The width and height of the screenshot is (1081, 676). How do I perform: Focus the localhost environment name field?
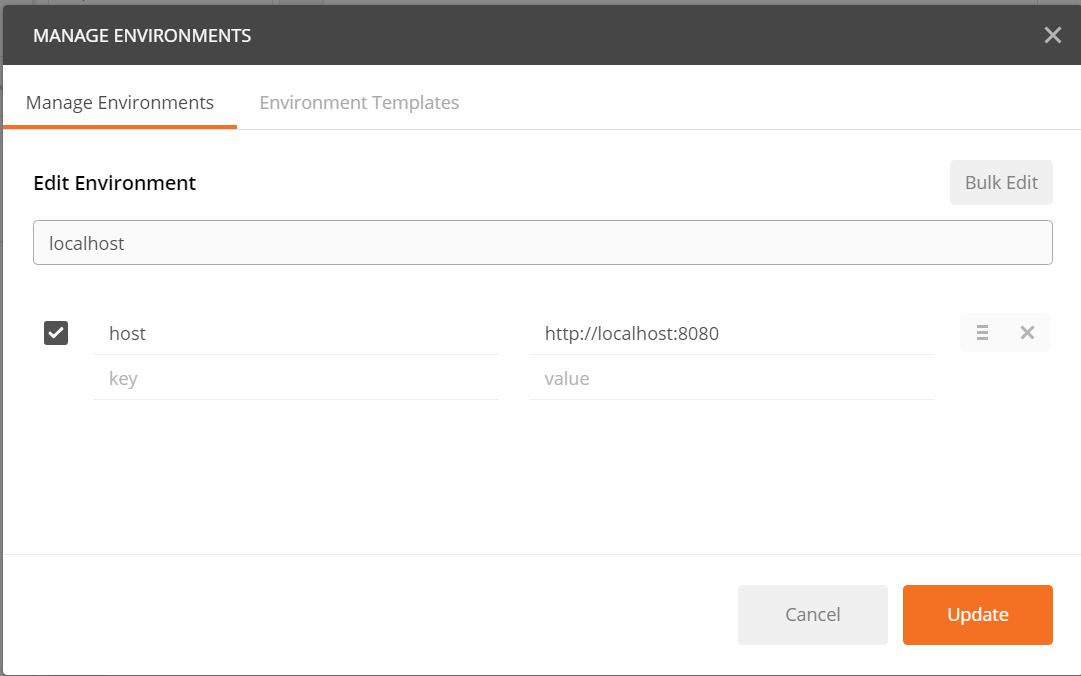[543, 243]
